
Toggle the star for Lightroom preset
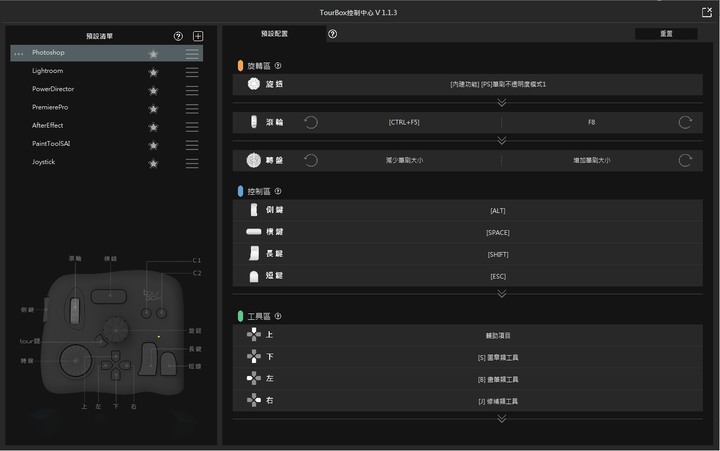click(x=153, y=72)
